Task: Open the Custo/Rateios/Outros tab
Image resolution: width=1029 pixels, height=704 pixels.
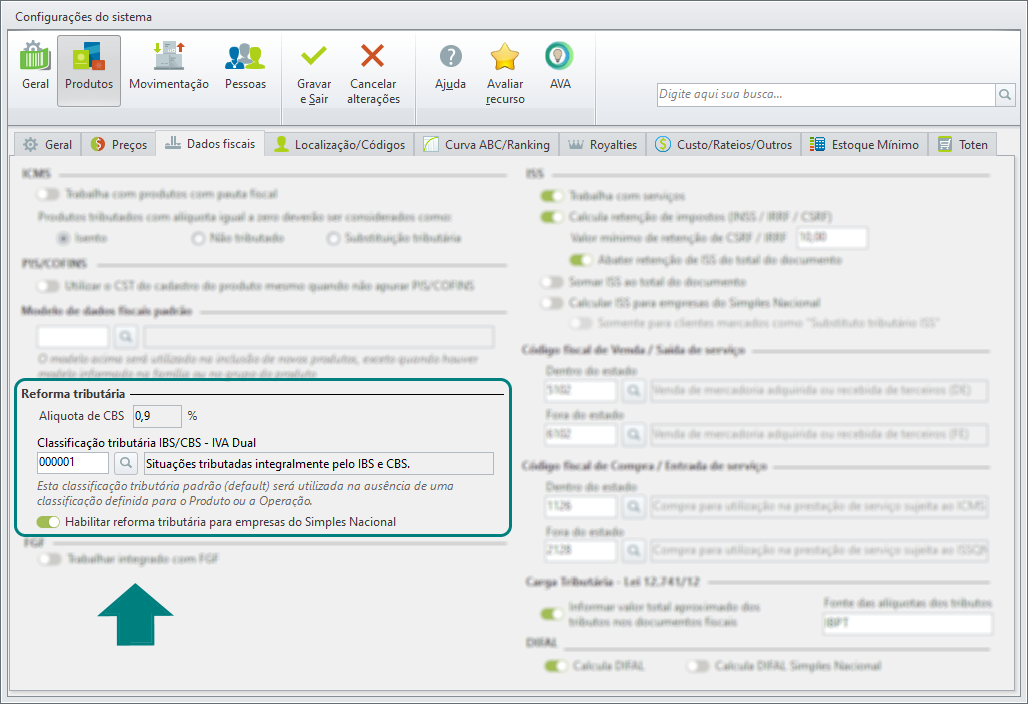Action: coord(723,144)
